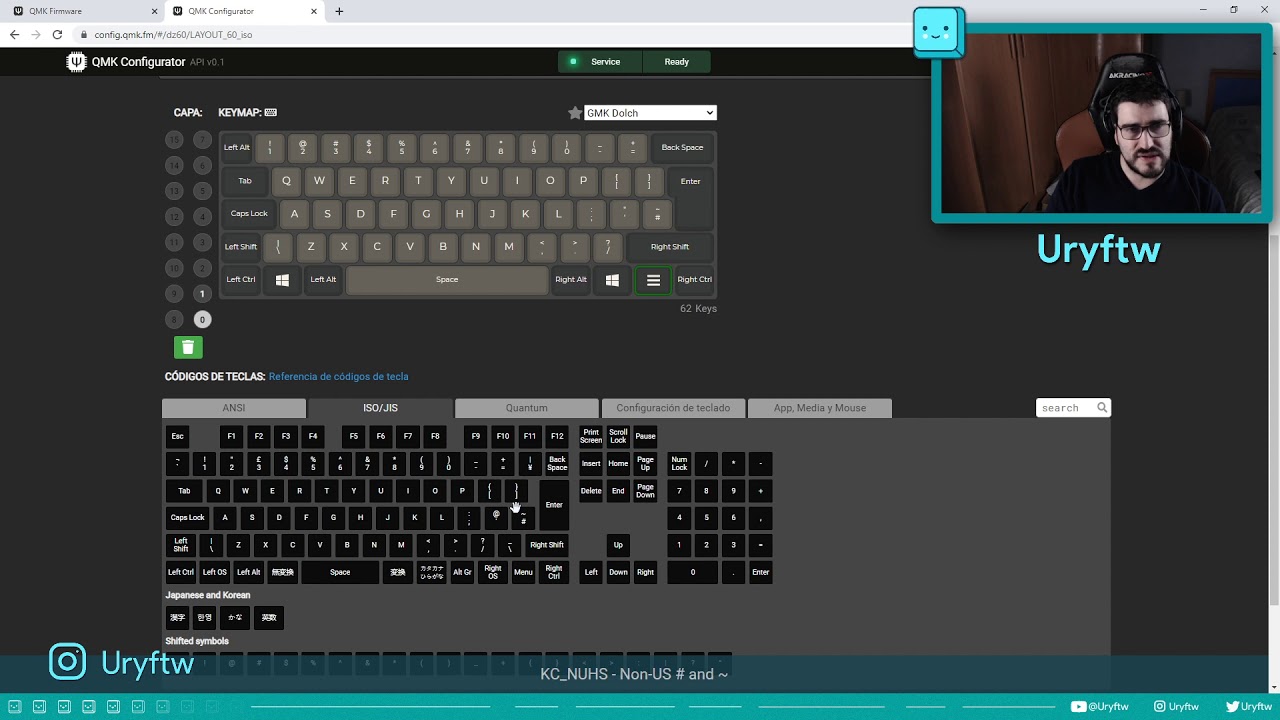Image resolution: width=1280 pixels, height=720 pixels.
Task: Open the ANSI keycodes tab
Action: [234, 408]
